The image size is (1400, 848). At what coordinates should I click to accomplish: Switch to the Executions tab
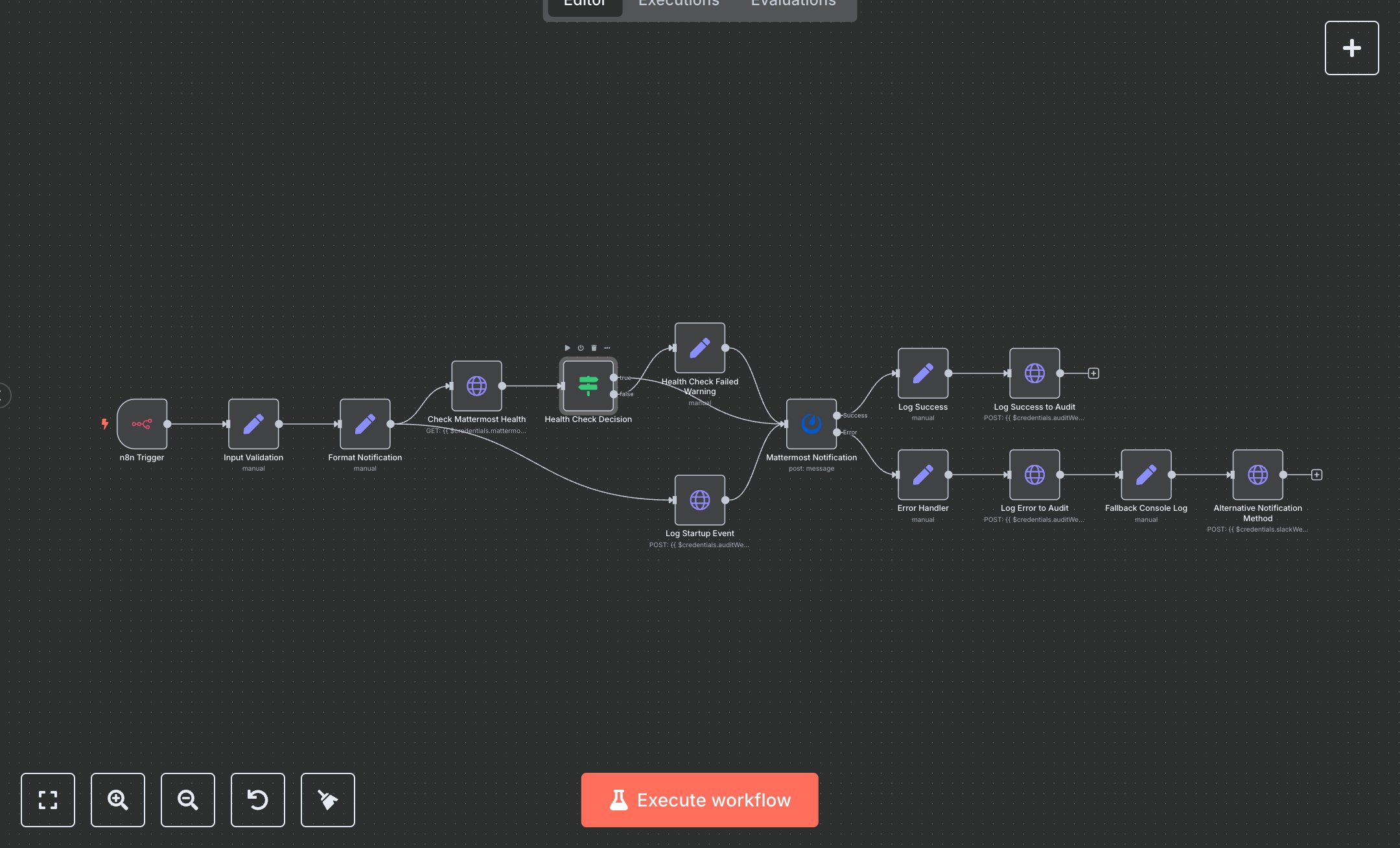(x=678, y=4)
